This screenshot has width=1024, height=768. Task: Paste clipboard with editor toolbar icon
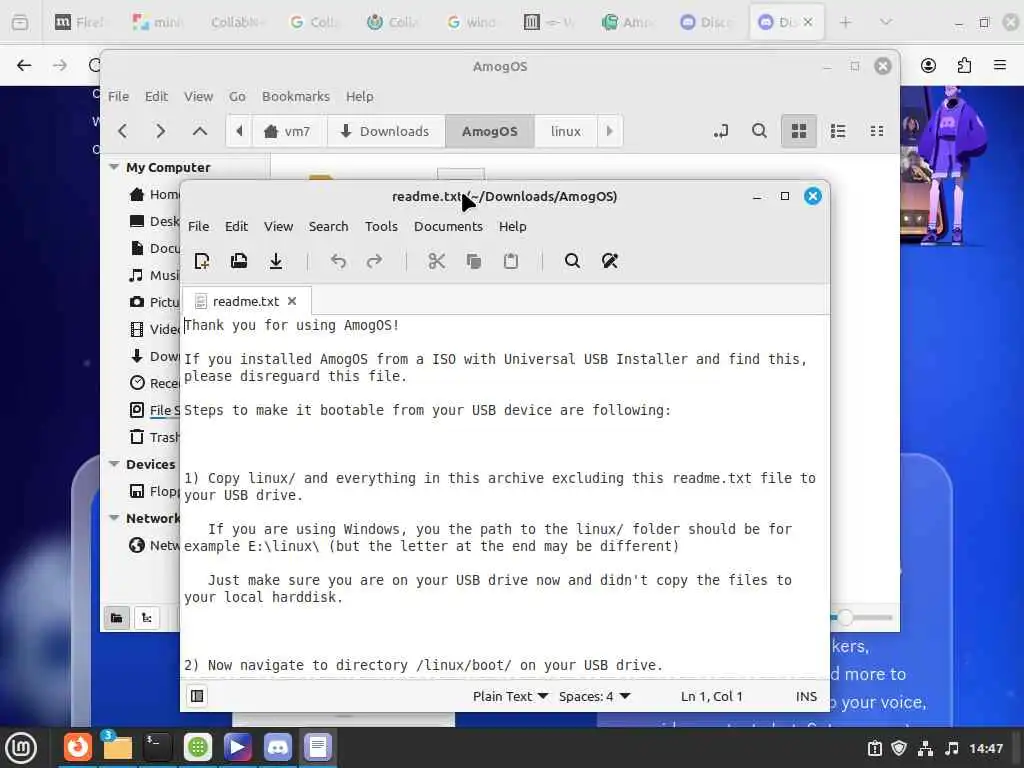click(511, 261)
